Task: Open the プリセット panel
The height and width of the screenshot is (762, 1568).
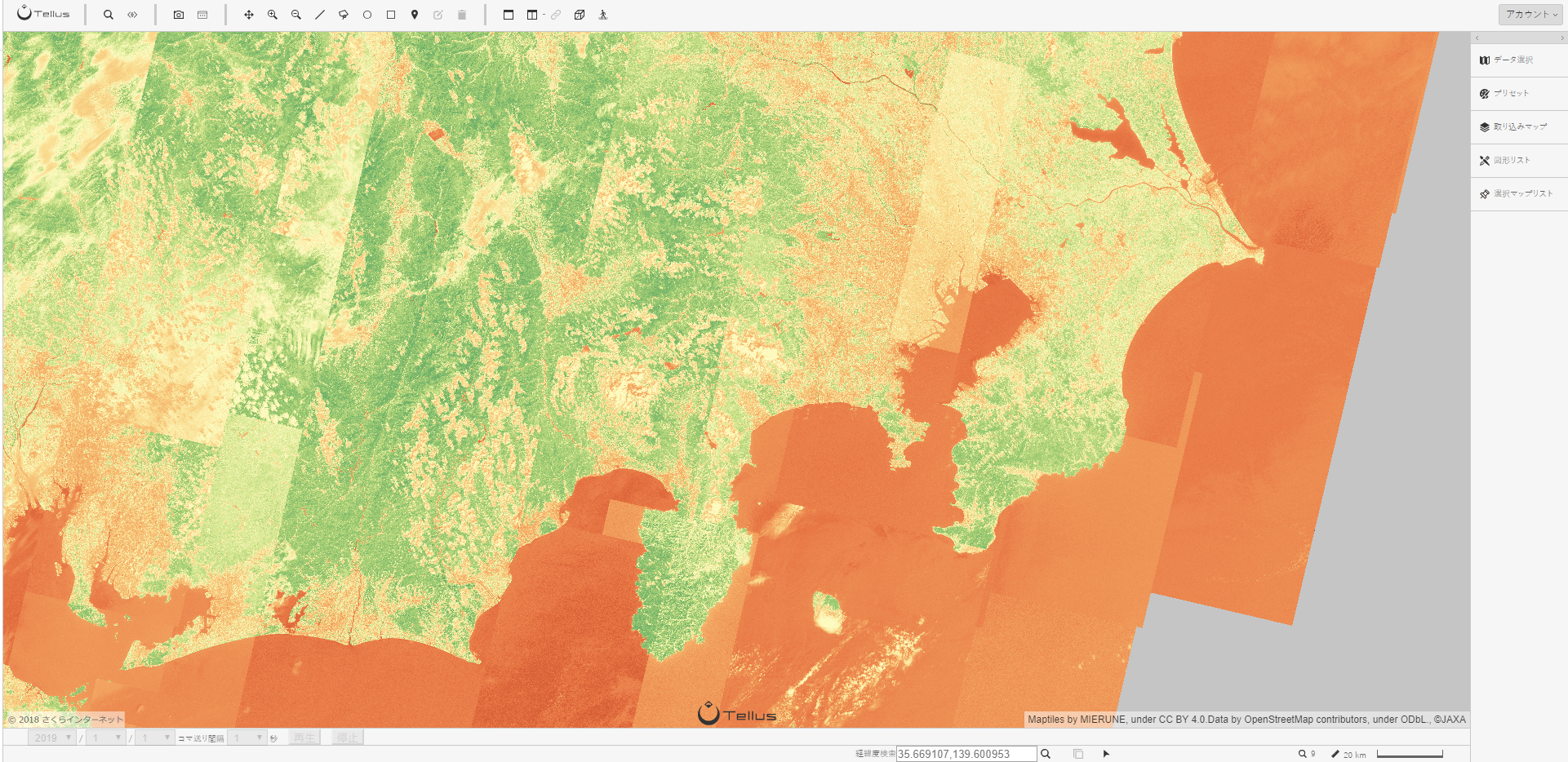Action: coord(1519,94)
